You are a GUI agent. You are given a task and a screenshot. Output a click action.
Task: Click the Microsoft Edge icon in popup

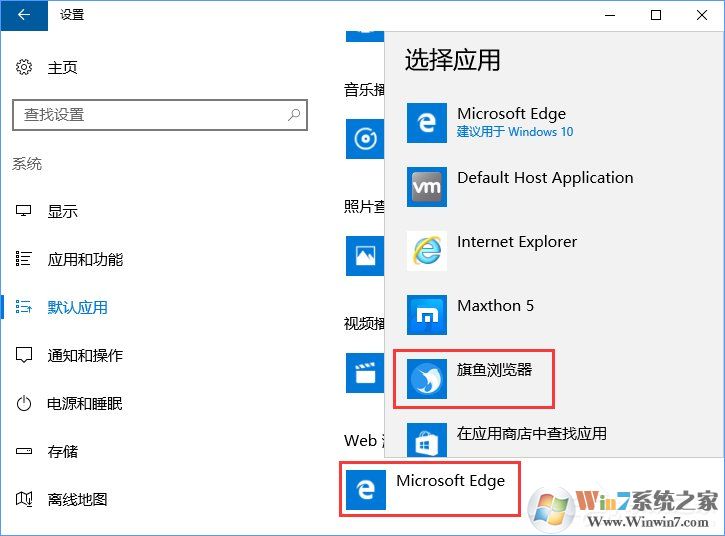pos(427,123)
